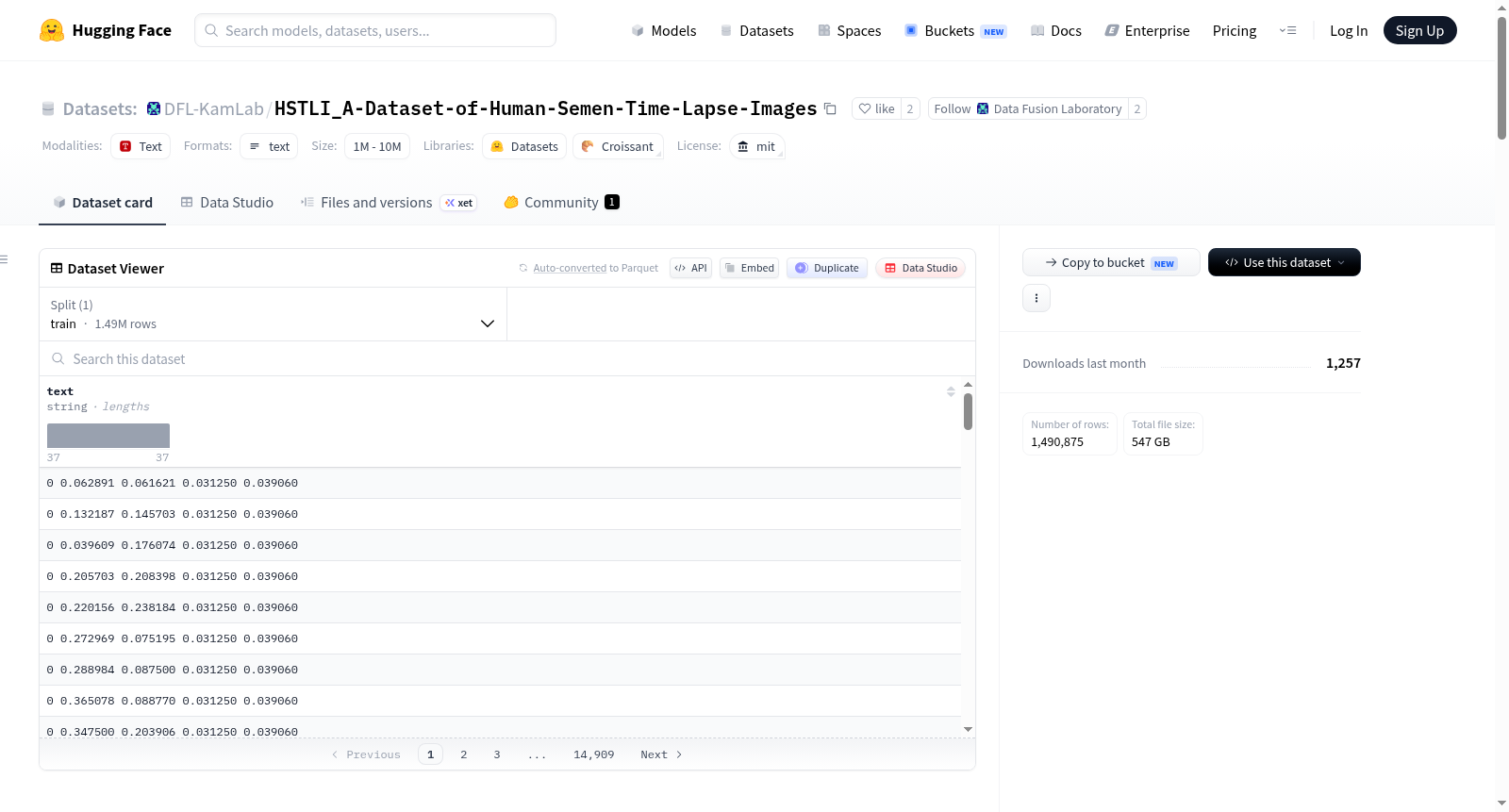Click Copy to bucket button
The height and width of the screenshot is (812, 1509).
pos(1111,262)
